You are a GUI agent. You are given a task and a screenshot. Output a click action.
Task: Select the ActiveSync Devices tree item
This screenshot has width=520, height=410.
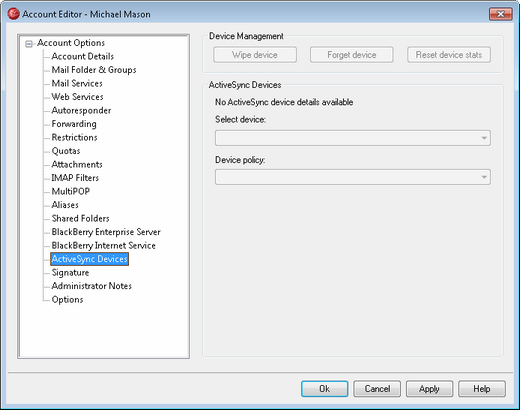click(x=90, y=259)
